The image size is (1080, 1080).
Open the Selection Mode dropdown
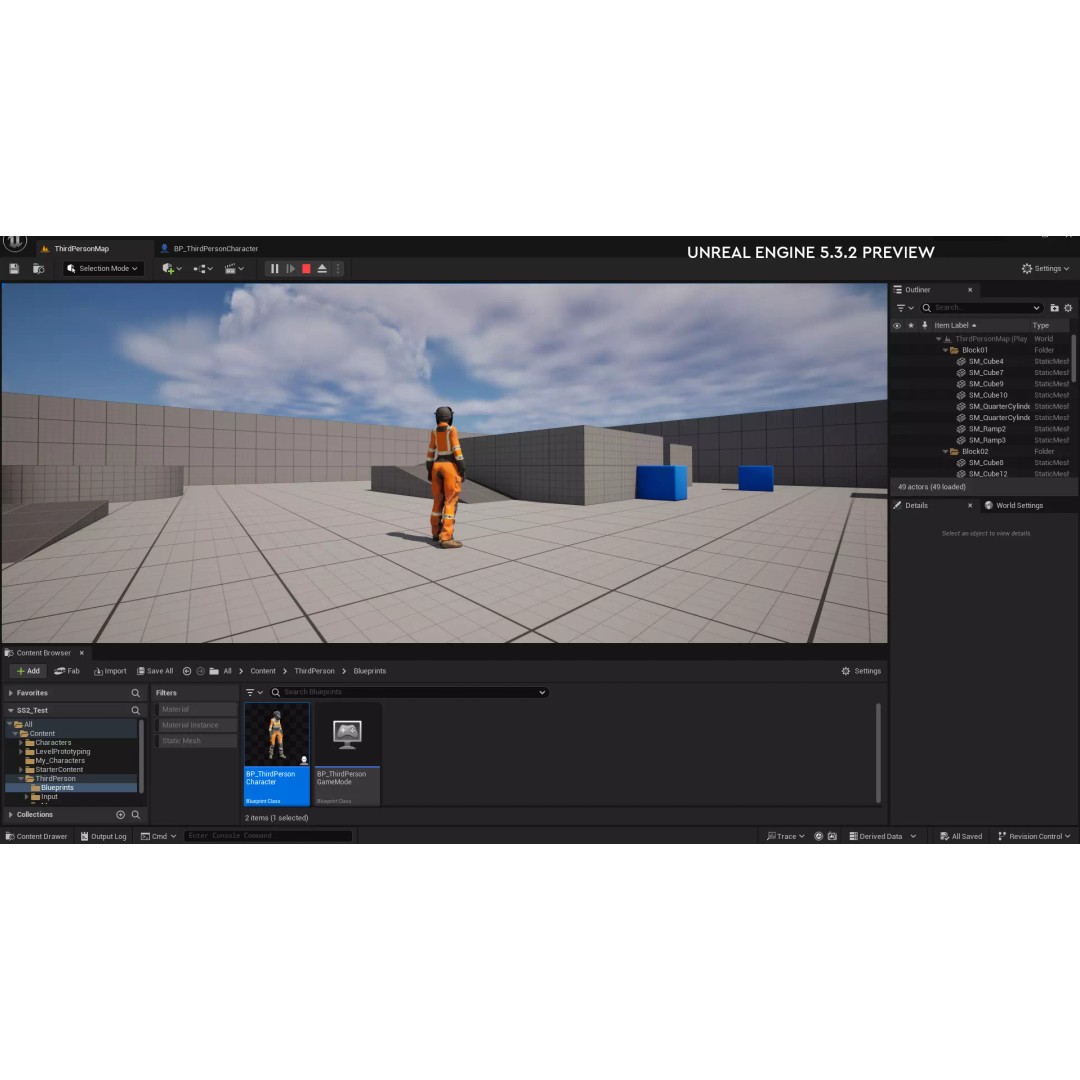point(103,269)
